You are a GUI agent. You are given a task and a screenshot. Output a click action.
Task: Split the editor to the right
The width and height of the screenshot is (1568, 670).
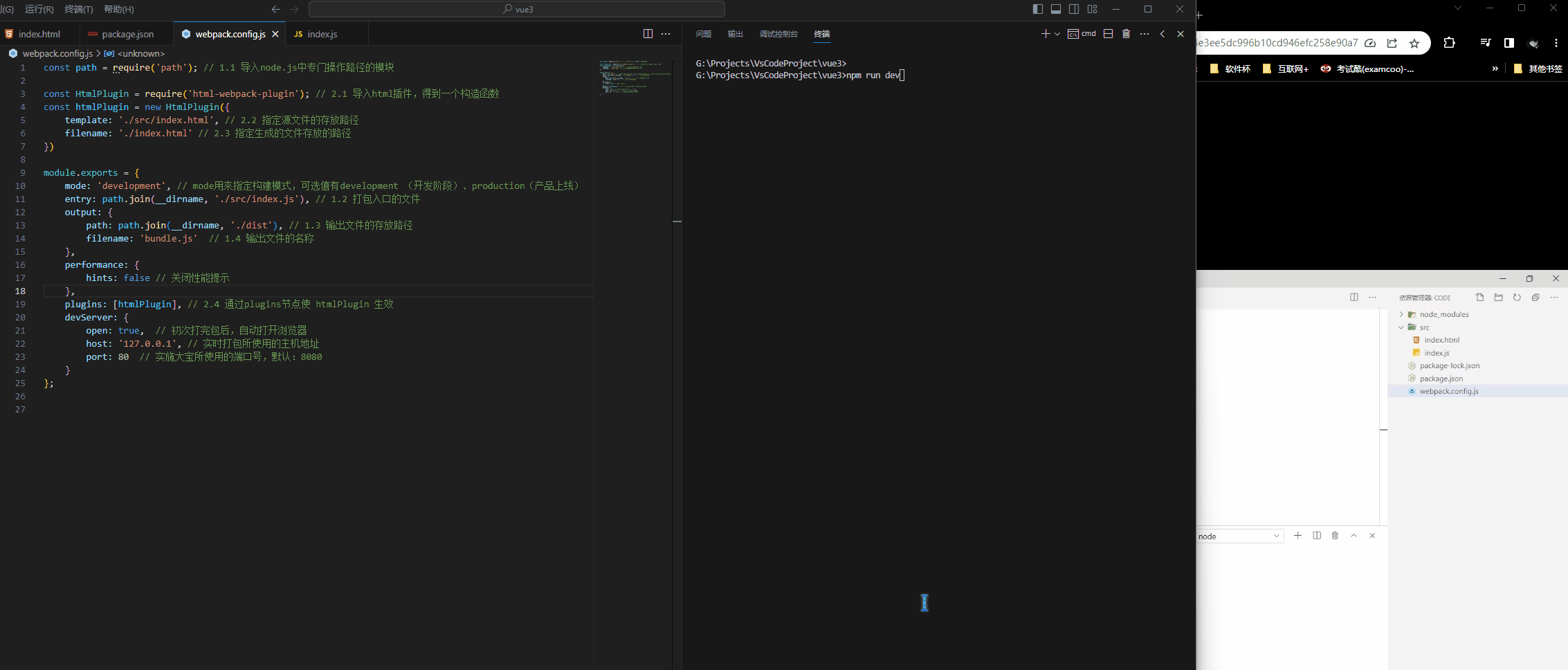(x=648, y=34)
